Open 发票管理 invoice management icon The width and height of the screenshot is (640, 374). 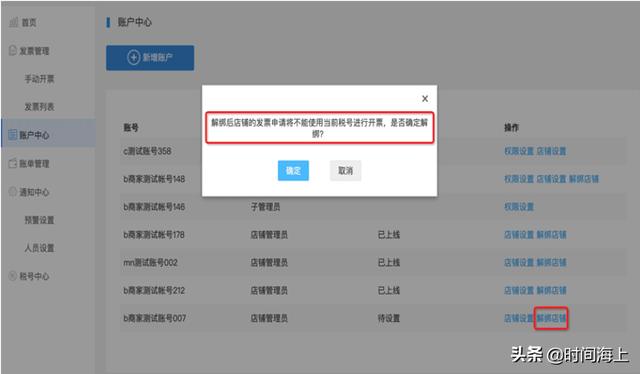coord(13,51)
